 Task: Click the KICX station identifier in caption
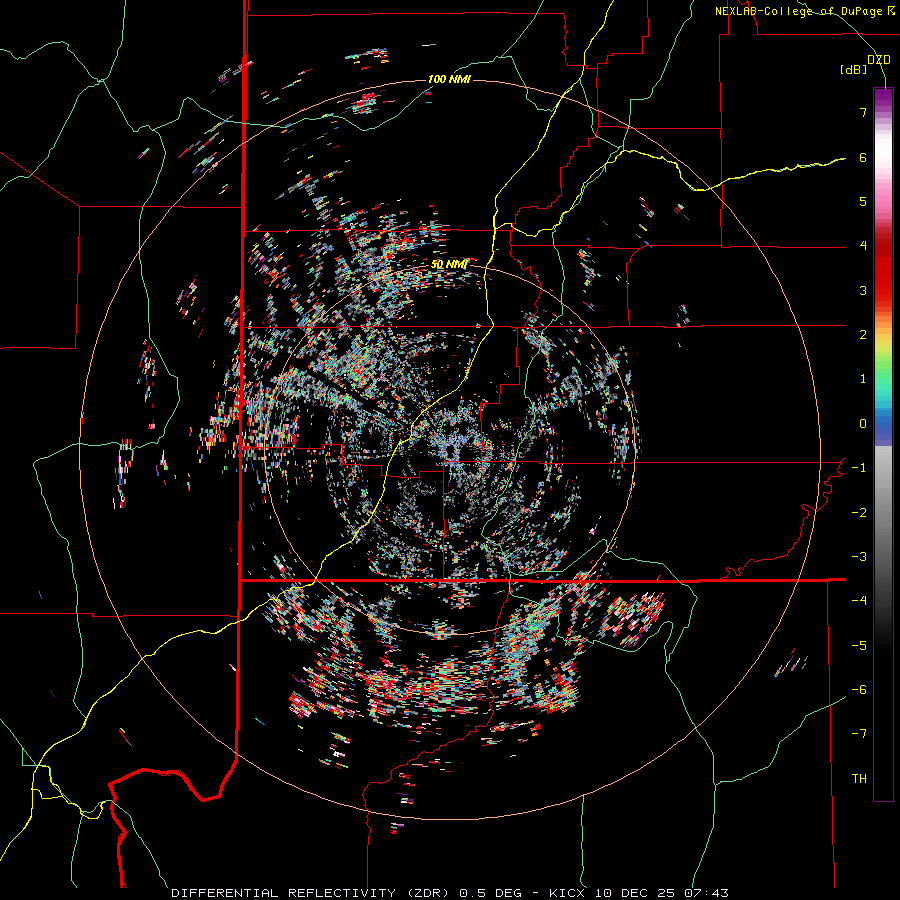[567, 893]
